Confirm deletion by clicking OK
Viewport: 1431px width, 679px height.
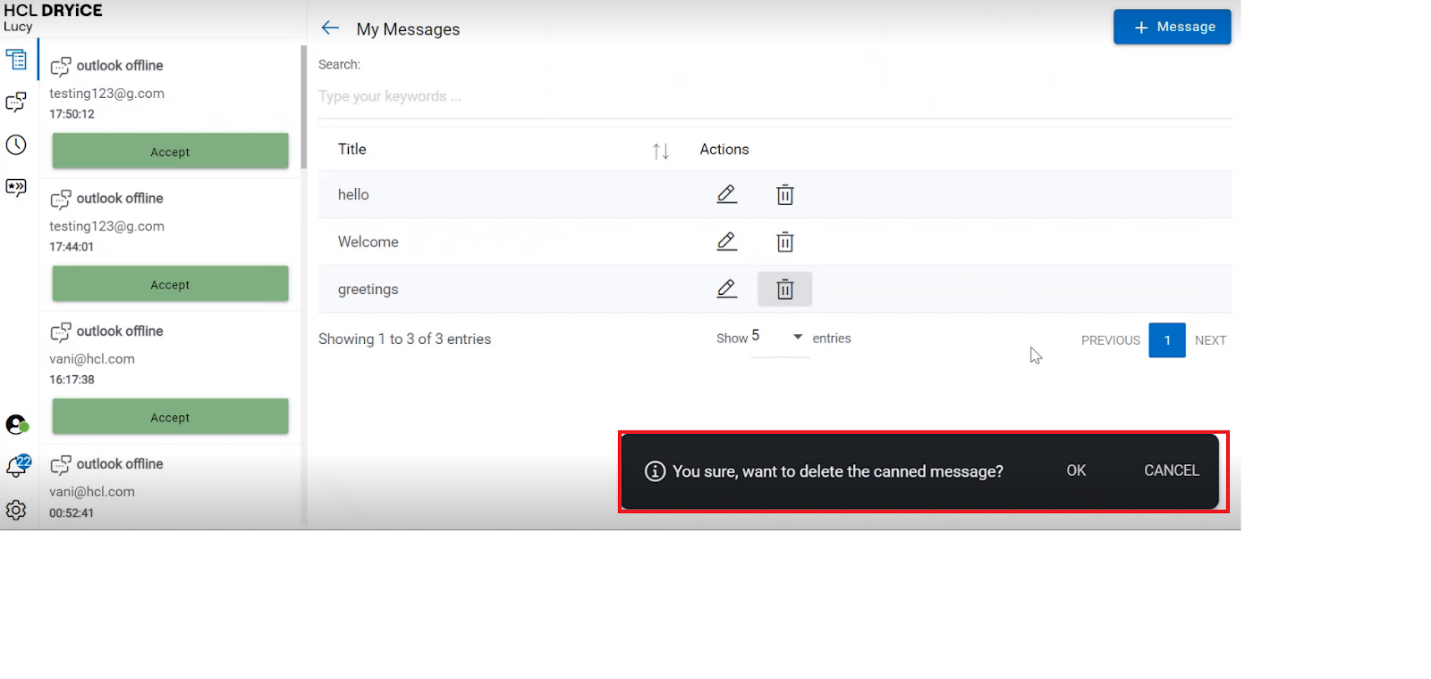(1076, 471)
